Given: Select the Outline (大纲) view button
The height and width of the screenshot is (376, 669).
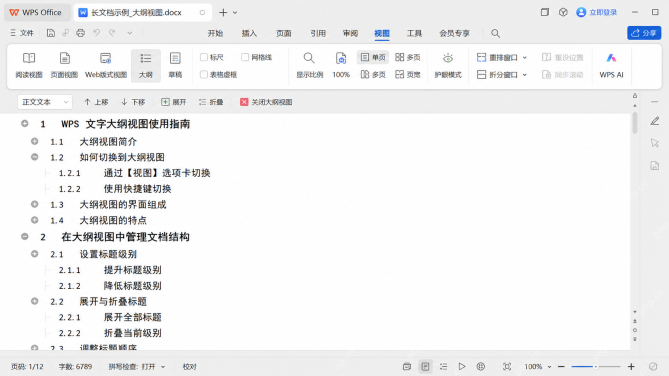Looking at the screenshot, I should point(145,65).
